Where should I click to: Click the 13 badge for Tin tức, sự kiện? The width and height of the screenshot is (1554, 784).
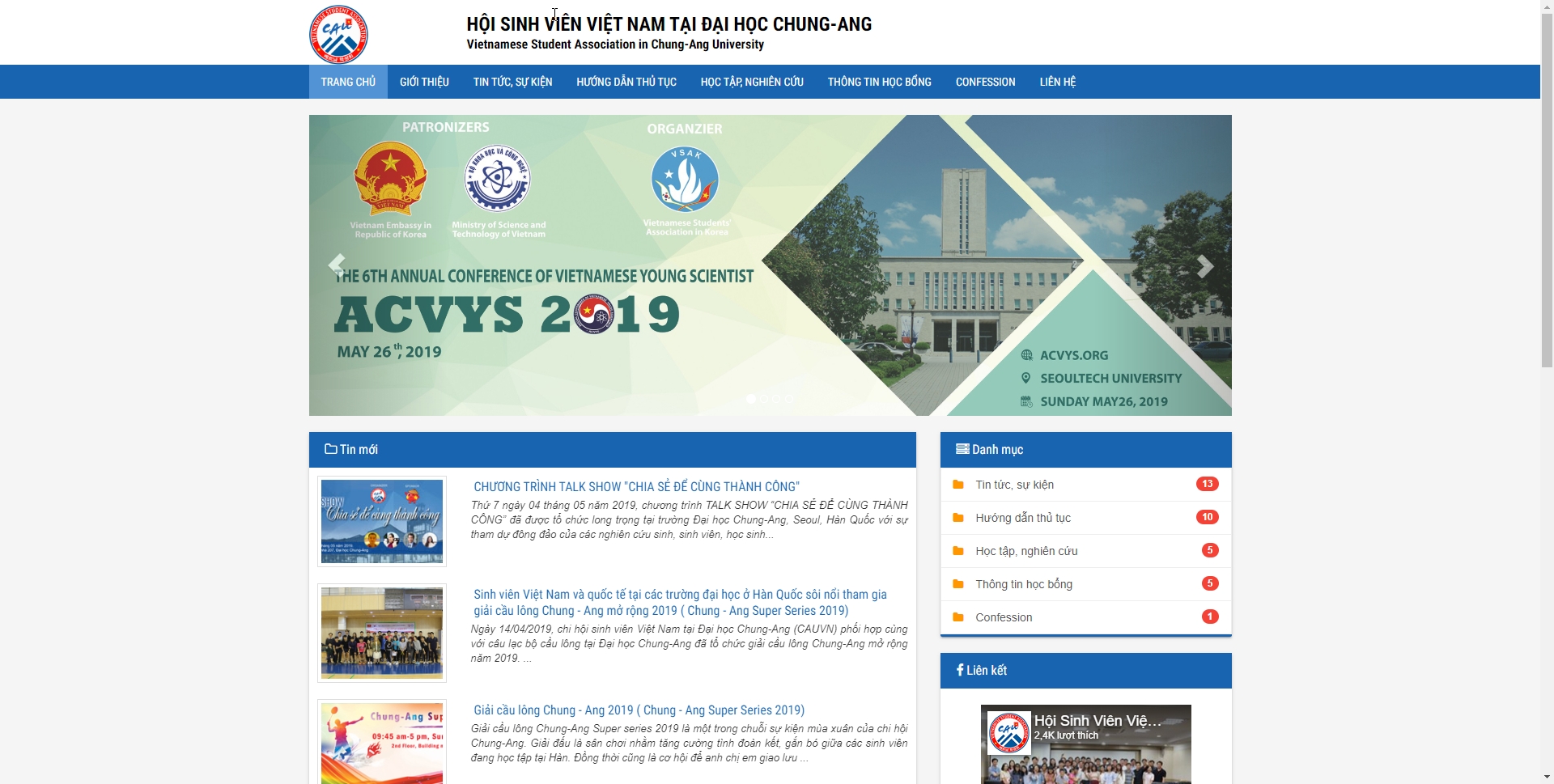[x=1208, y=484]
